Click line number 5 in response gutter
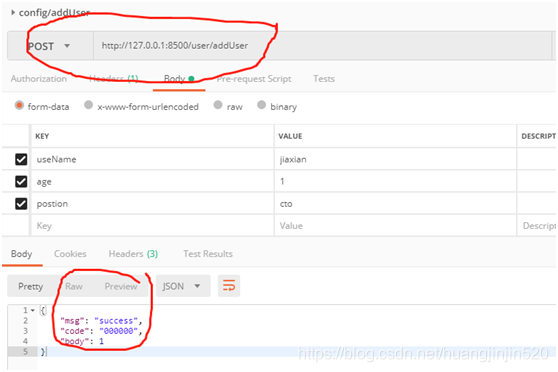 pos(25,352)
